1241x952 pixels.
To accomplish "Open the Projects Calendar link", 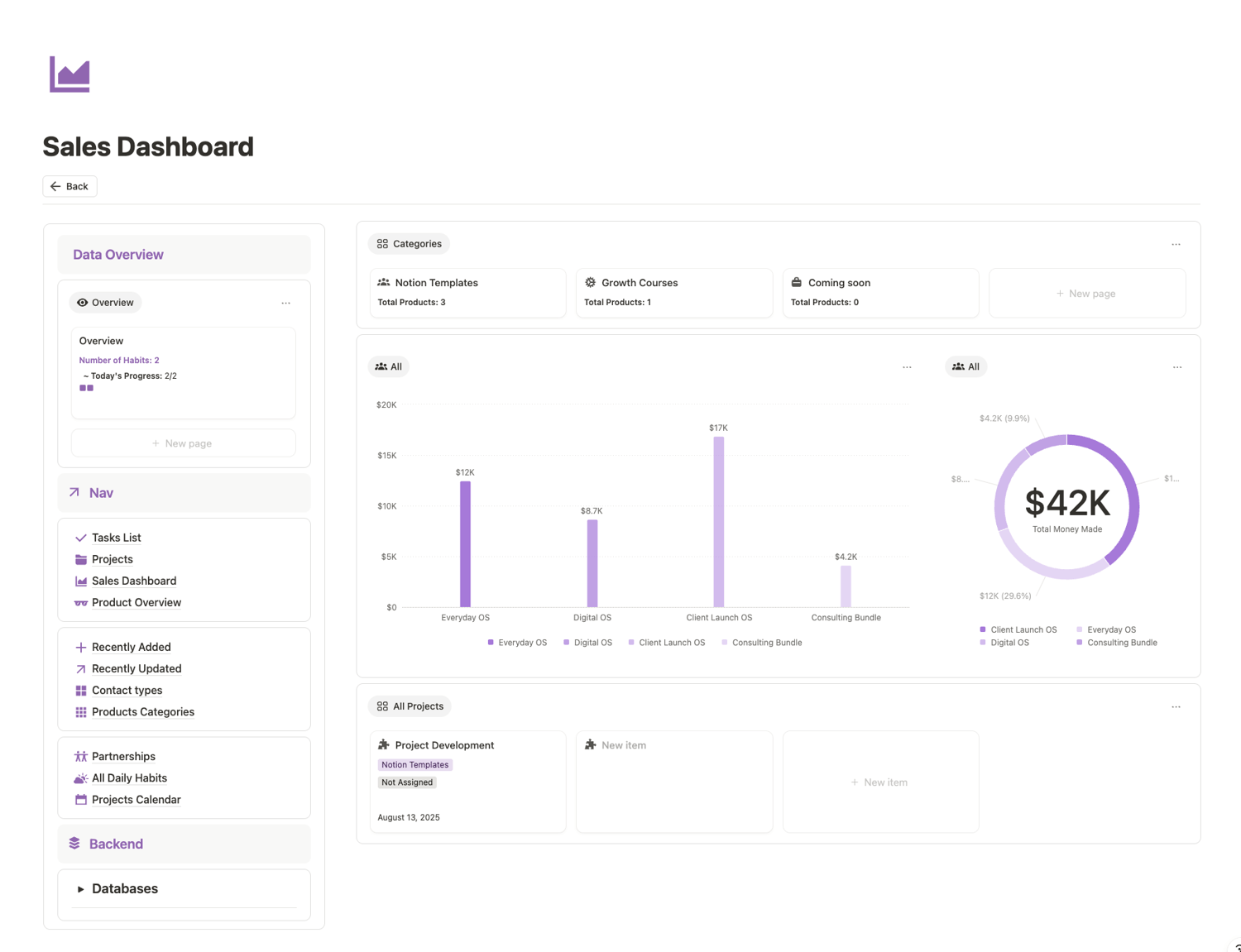I will (x=137, y=799).
